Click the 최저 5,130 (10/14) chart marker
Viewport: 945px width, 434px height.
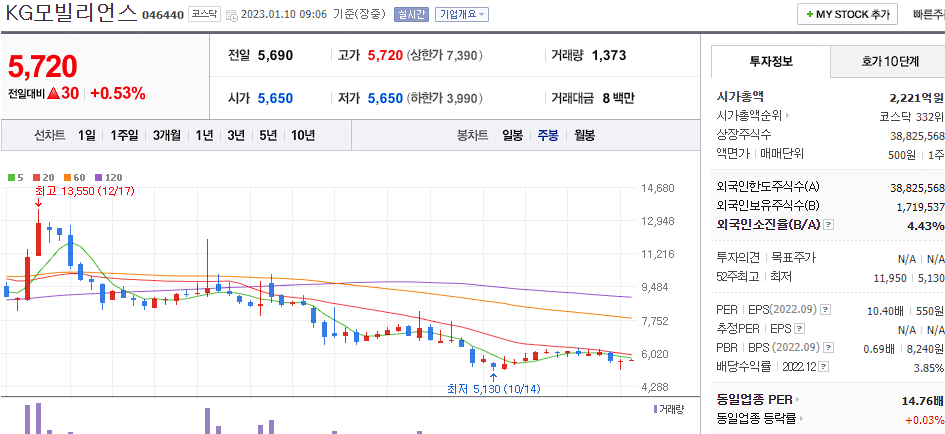(494, 389)
